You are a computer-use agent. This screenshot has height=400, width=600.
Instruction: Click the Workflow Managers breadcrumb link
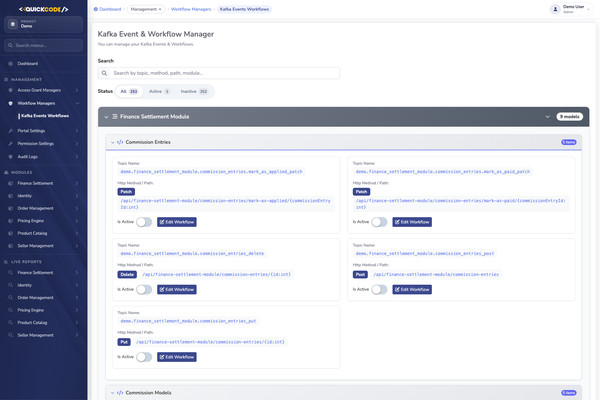[191, 9]
